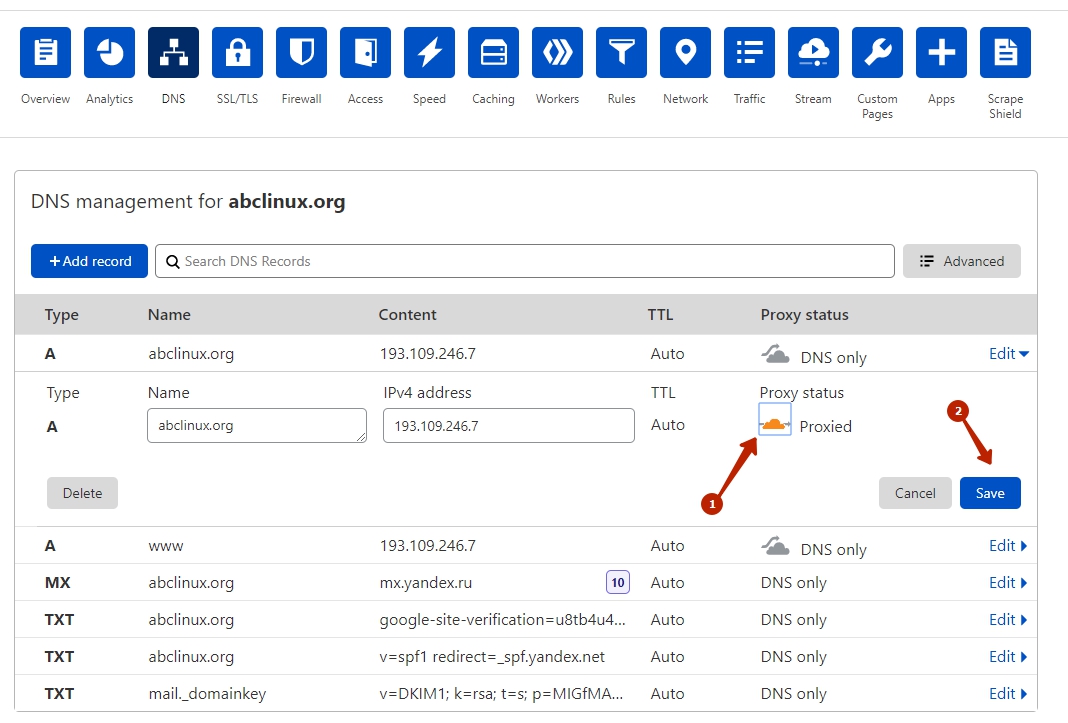Open the Scrape Shield document icon

click(x=1005, y=53)
